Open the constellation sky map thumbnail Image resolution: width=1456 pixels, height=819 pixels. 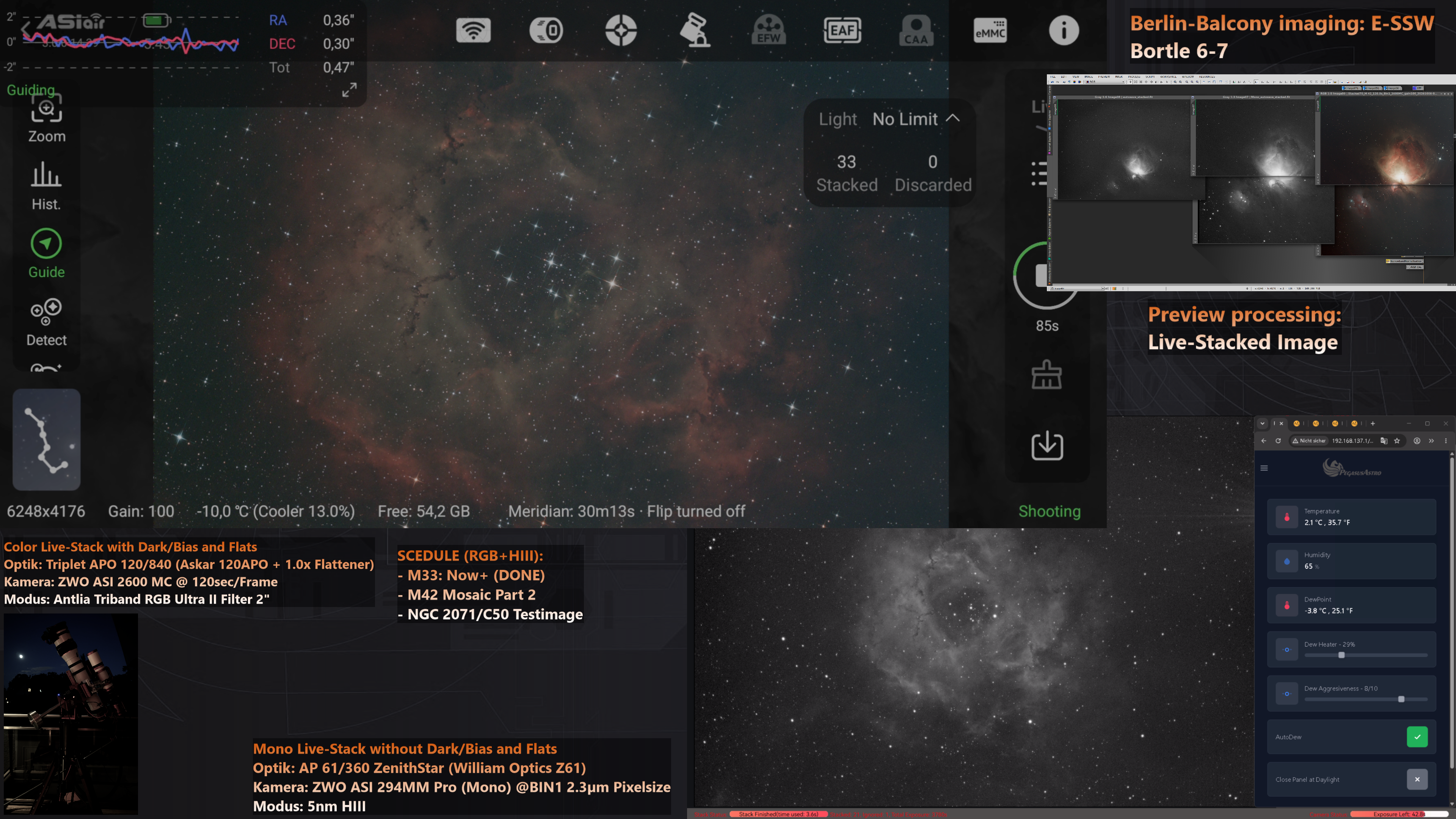click(46, 439)
